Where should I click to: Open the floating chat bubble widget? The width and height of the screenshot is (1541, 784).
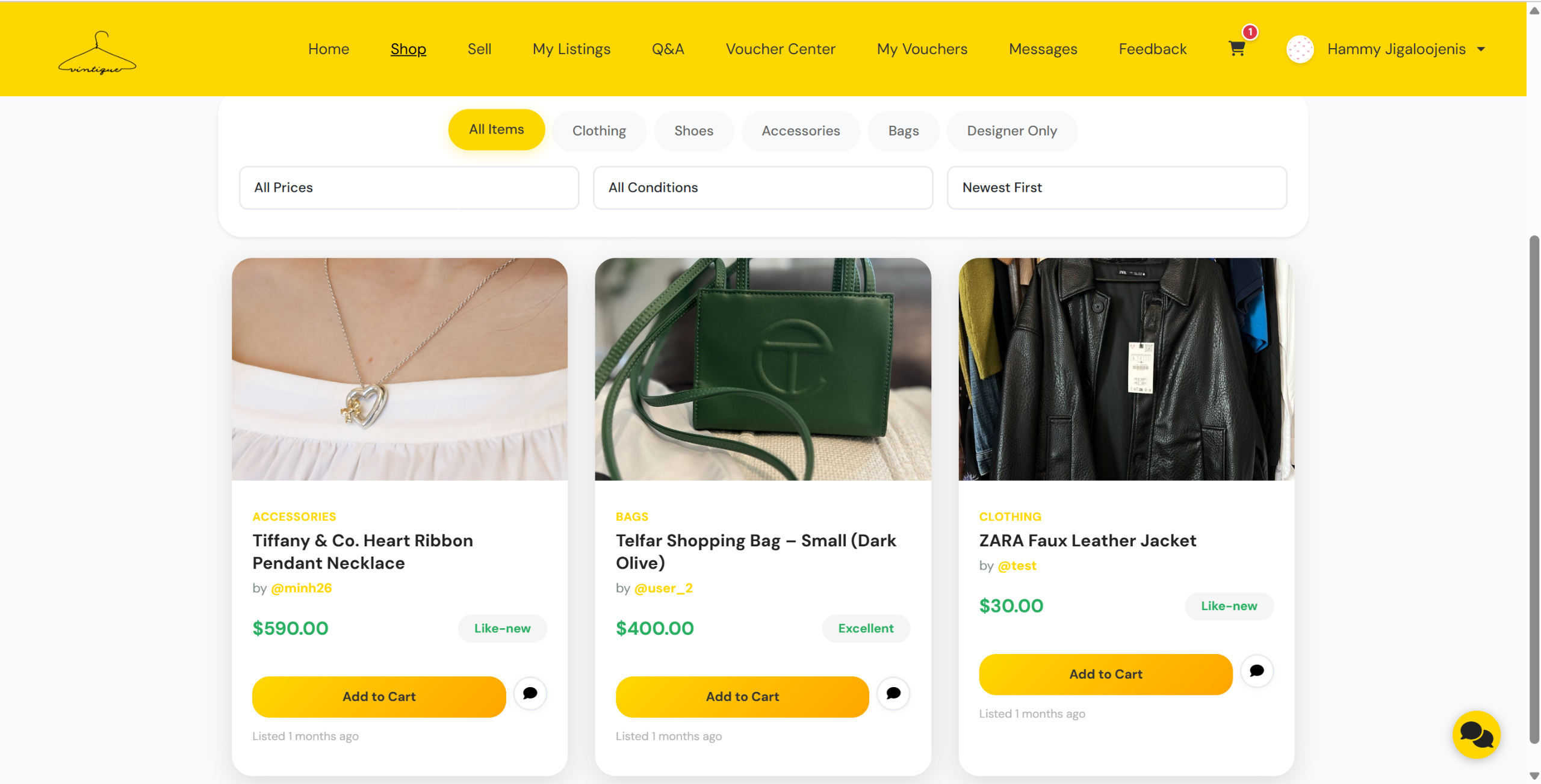[1476, 735]
